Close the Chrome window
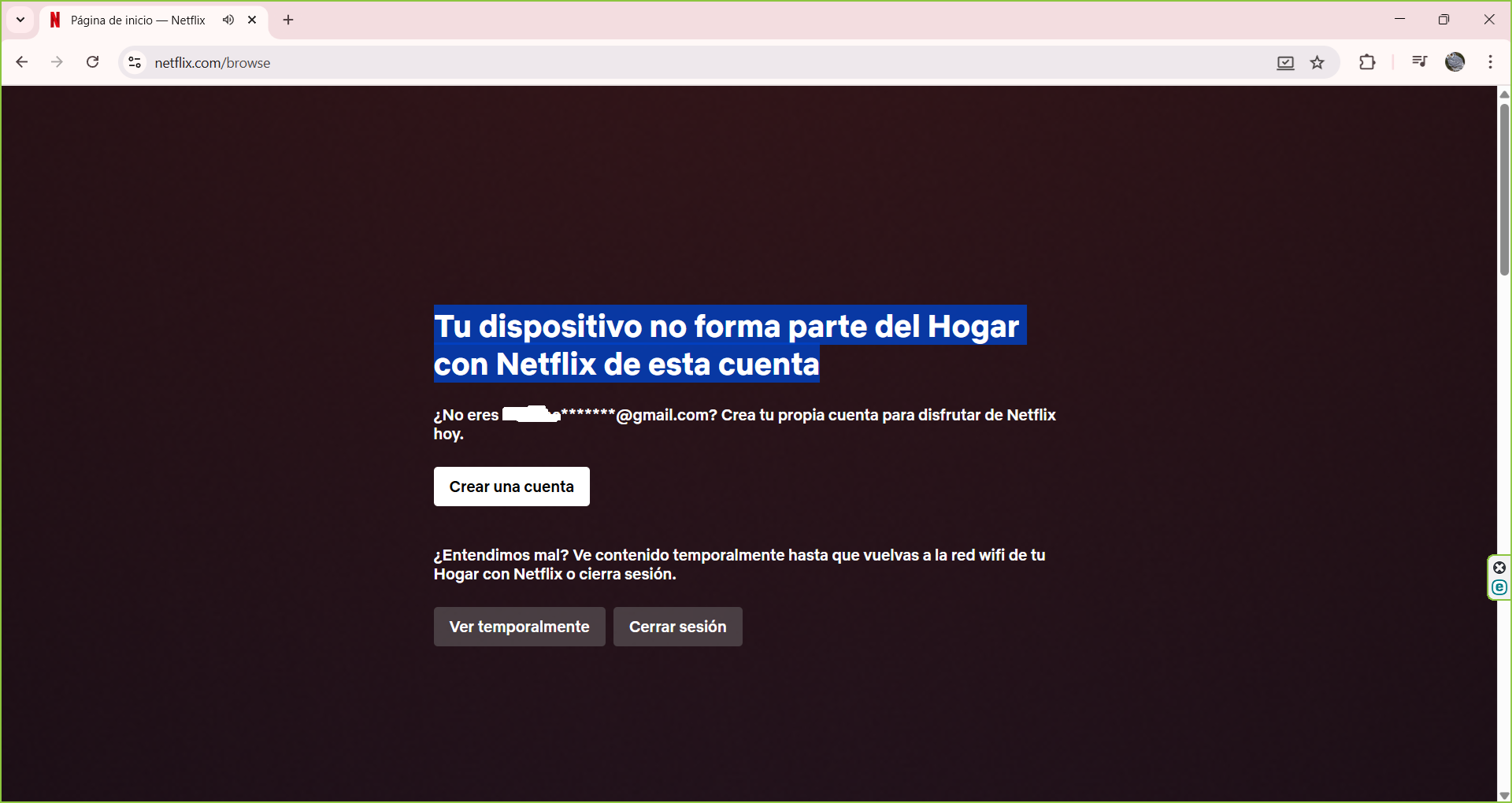The width and height of the screenshot is (1512, 803). 1488,20
